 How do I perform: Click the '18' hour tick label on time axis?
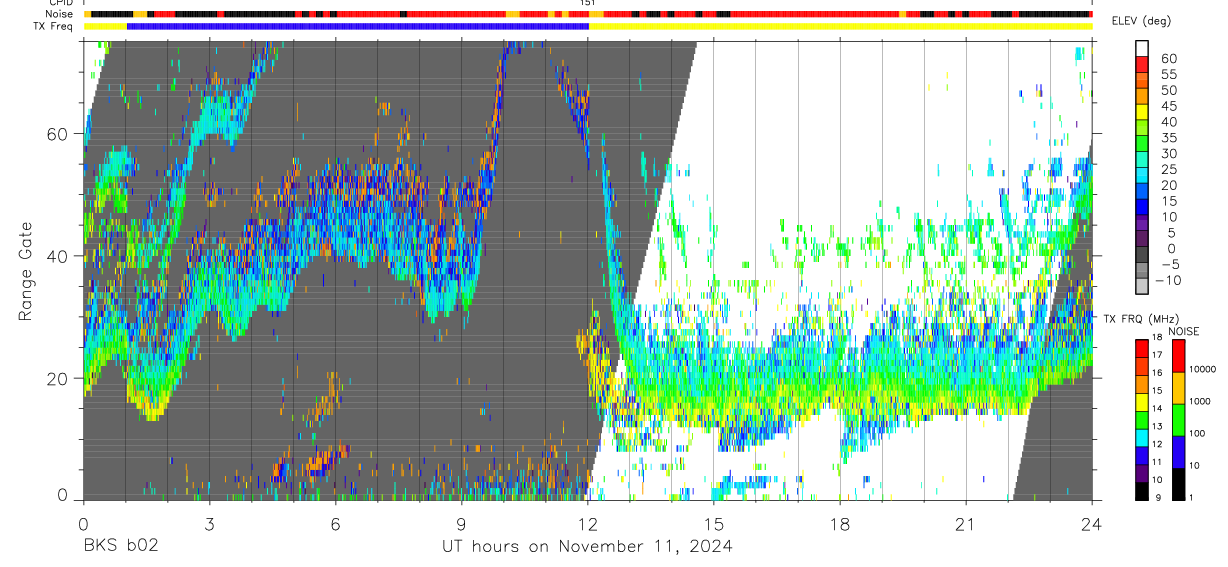pos(840,524)
